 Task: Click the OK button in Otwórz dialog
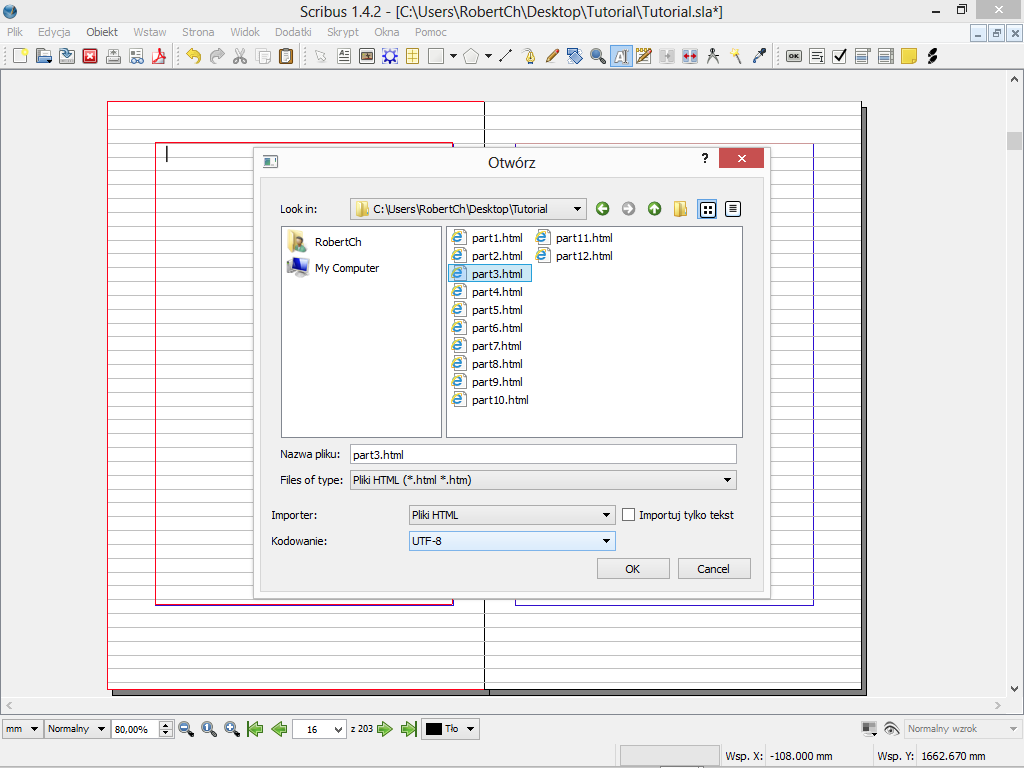pos(633,569)
